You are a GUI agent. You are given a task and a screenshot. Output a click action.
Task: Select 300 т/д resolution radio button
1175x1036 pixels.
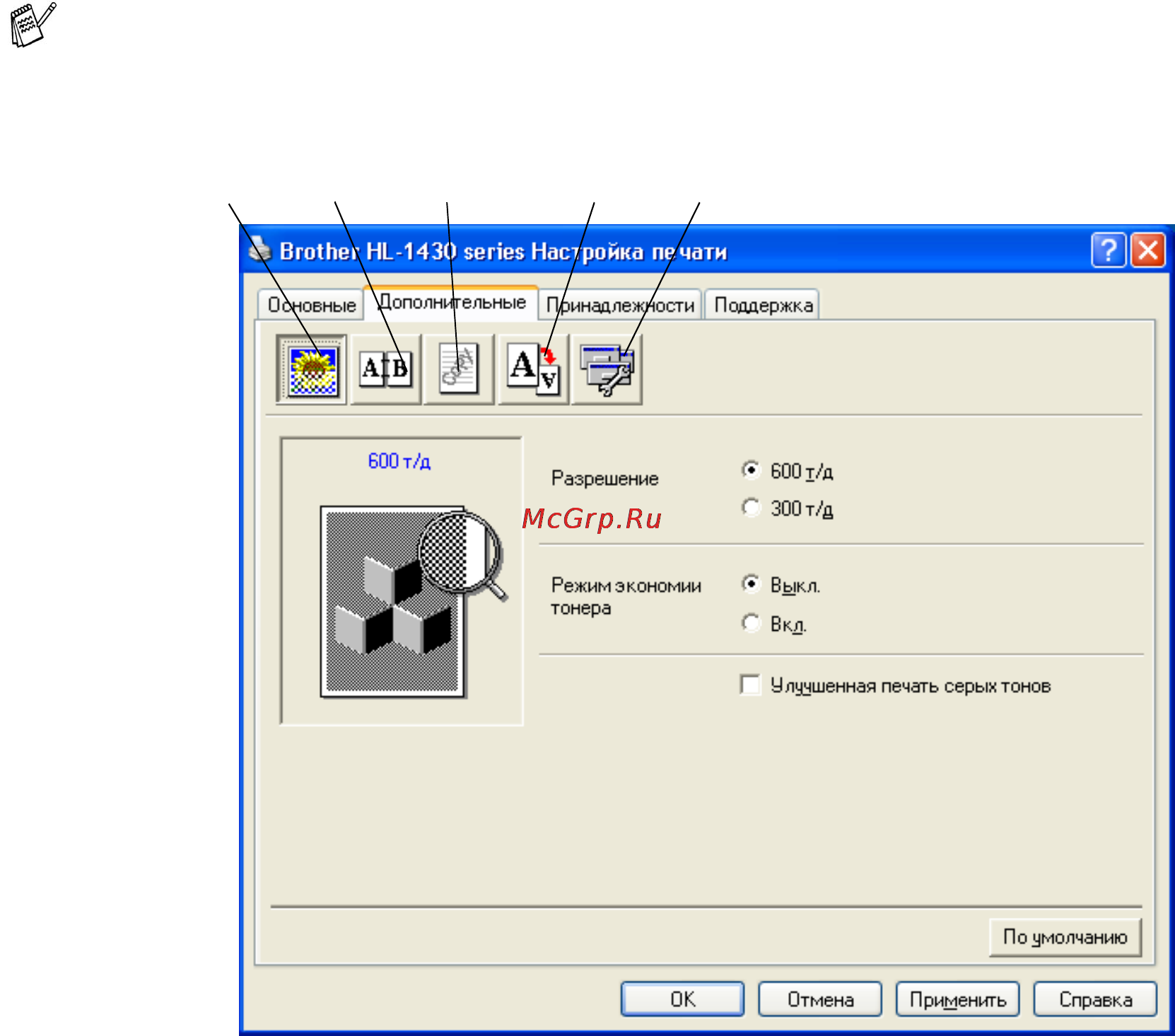tap(751, 508)
